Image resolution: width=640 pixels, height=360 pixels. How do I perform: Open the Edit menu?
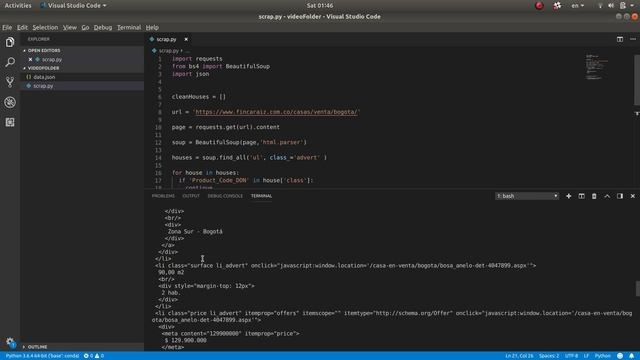tap(22, 27)
